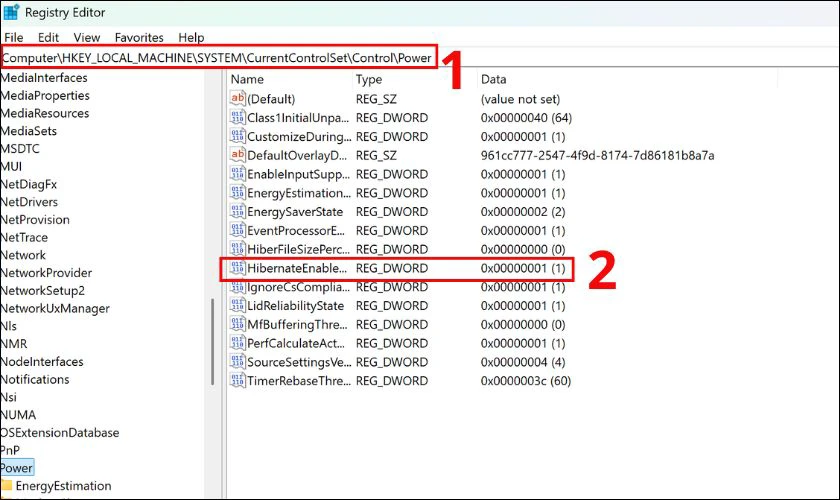
Task: Open the View menu
Action: tap(87, 38)
